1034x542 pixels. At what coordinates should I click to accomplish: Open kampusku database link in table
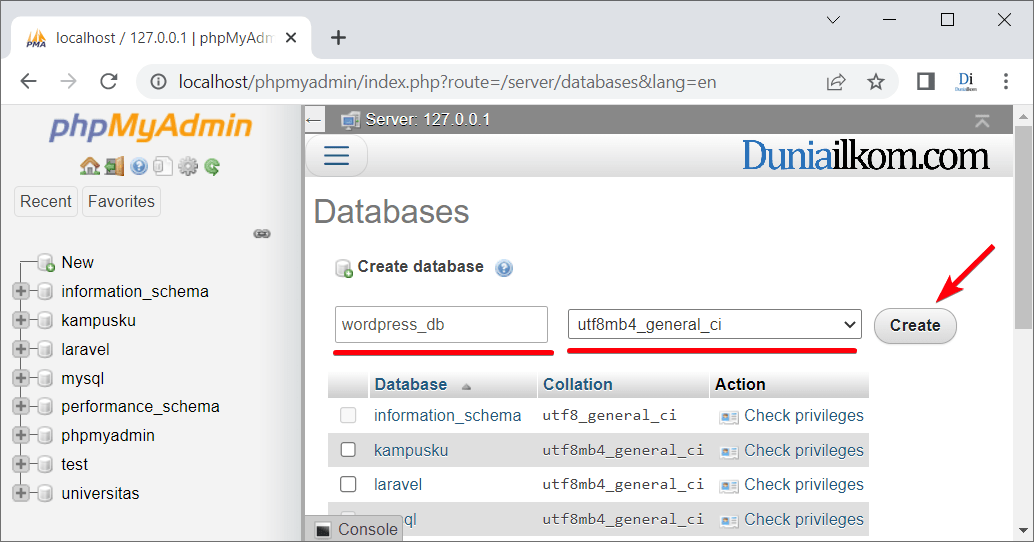(411, 450)
